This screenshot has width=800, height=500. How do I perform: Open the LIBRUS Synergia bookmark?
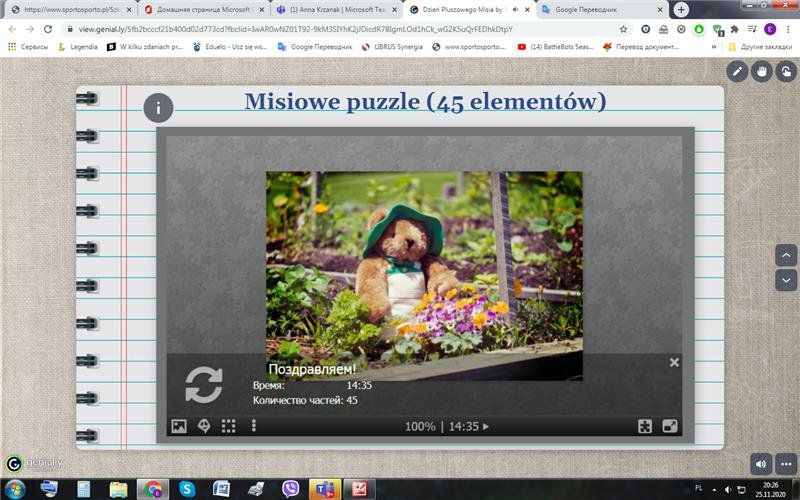click(392, 46)
